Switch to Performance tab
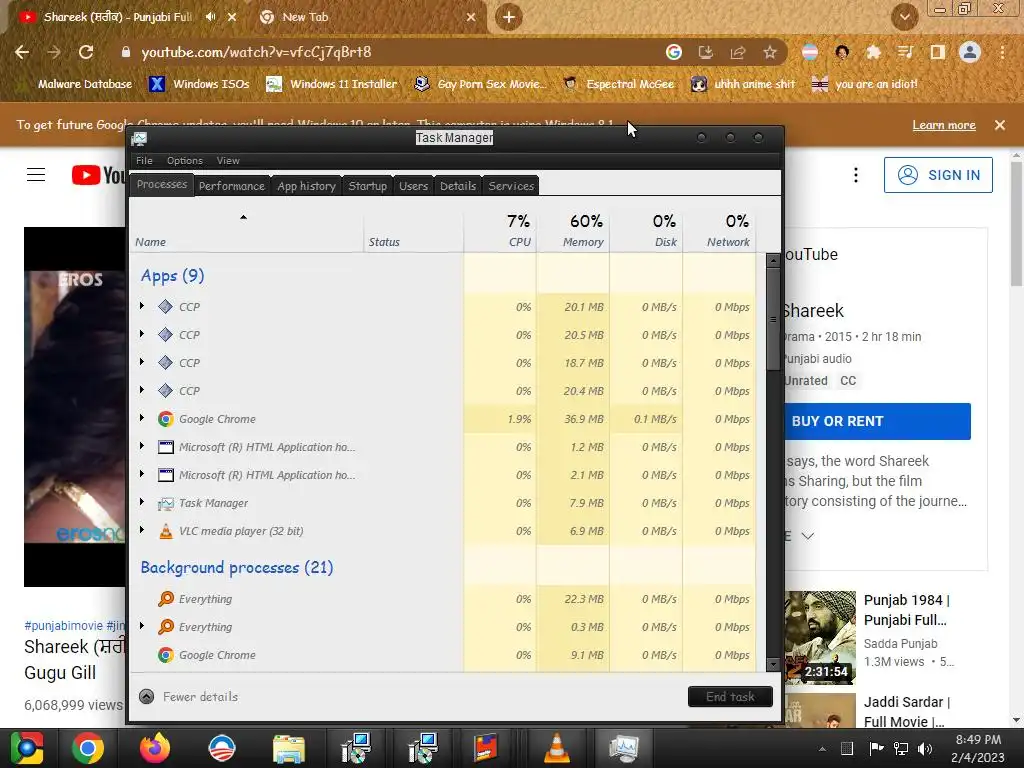The width and height of the screenshot is (1024, 768). [232, 186]
